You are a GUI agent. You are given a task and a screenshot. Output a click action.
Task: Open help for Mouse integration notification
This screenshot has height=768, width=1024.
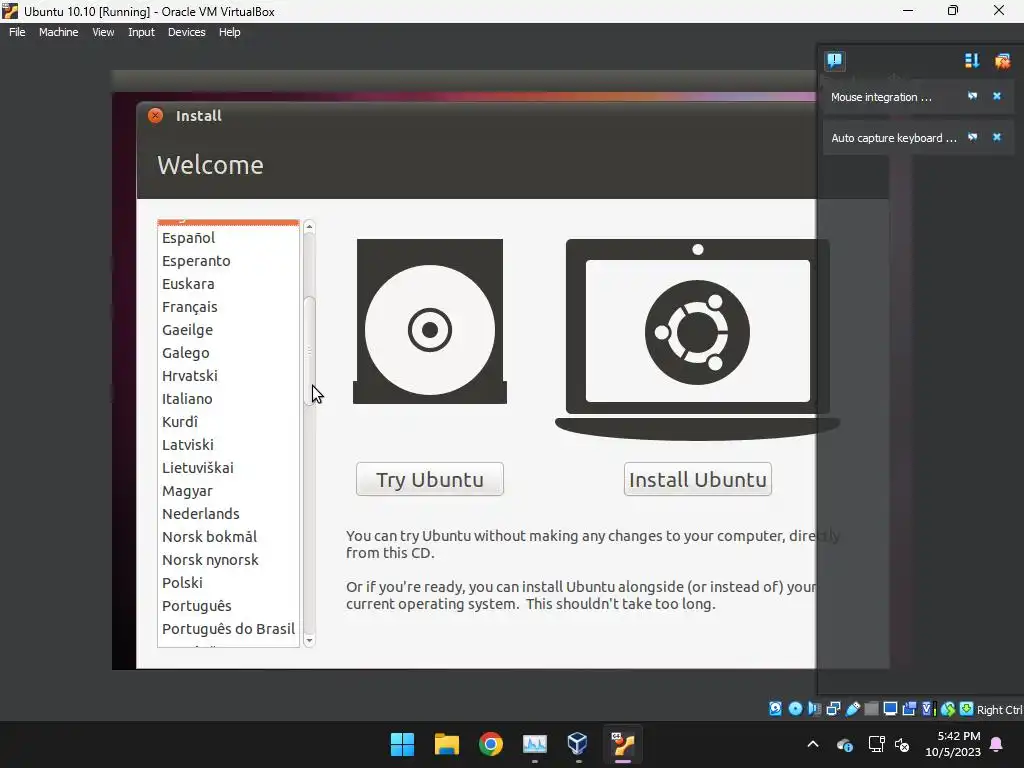pos(972,96)
